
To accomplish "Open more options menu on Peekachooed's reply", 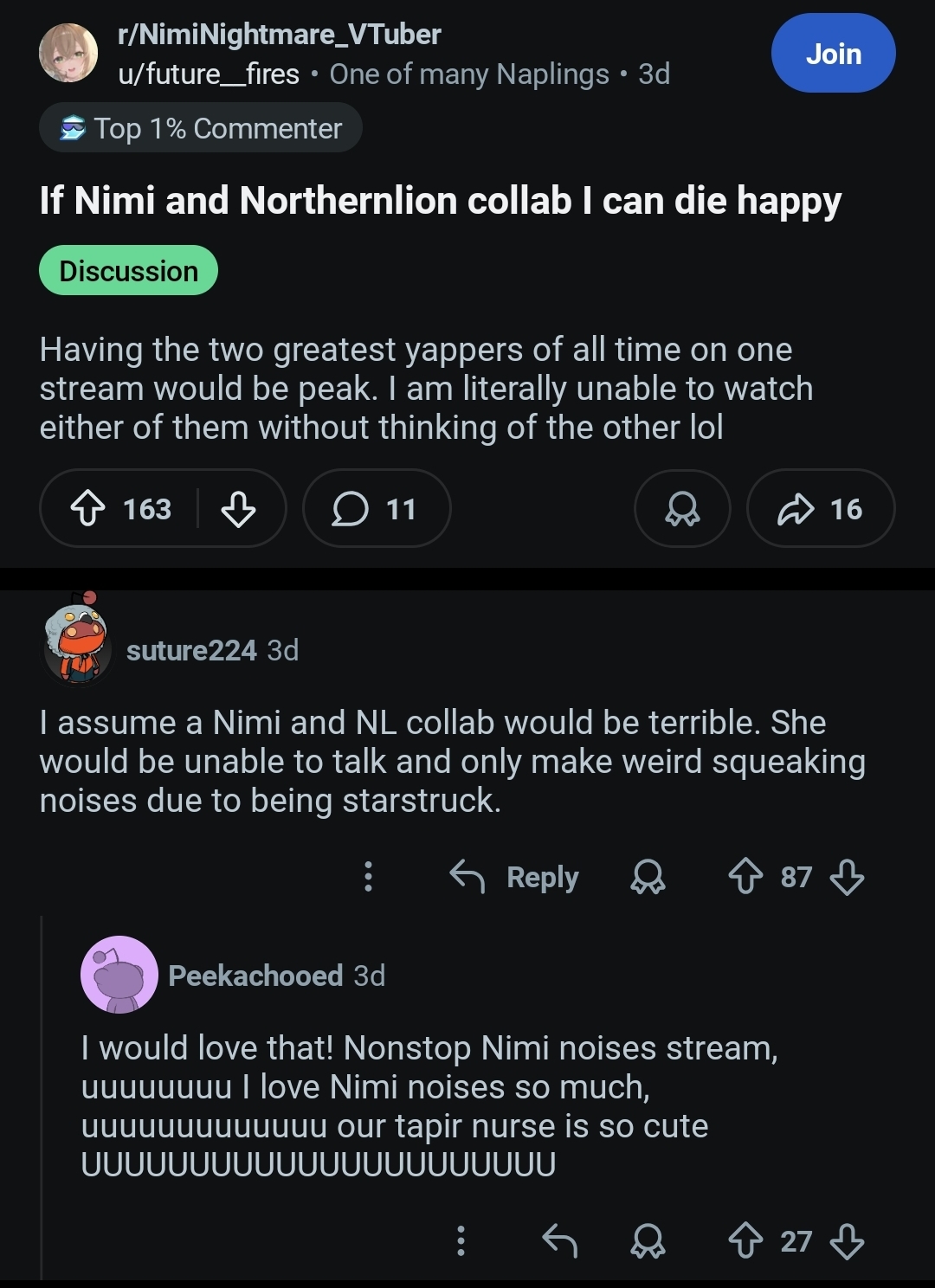I will point(461,1241).
